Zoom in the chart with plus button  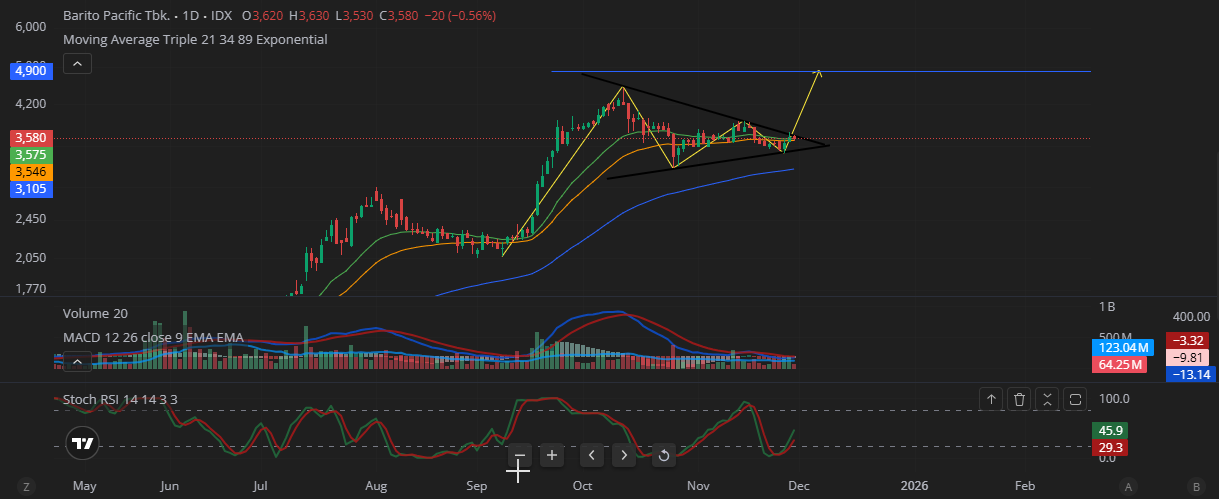(552, 455)
